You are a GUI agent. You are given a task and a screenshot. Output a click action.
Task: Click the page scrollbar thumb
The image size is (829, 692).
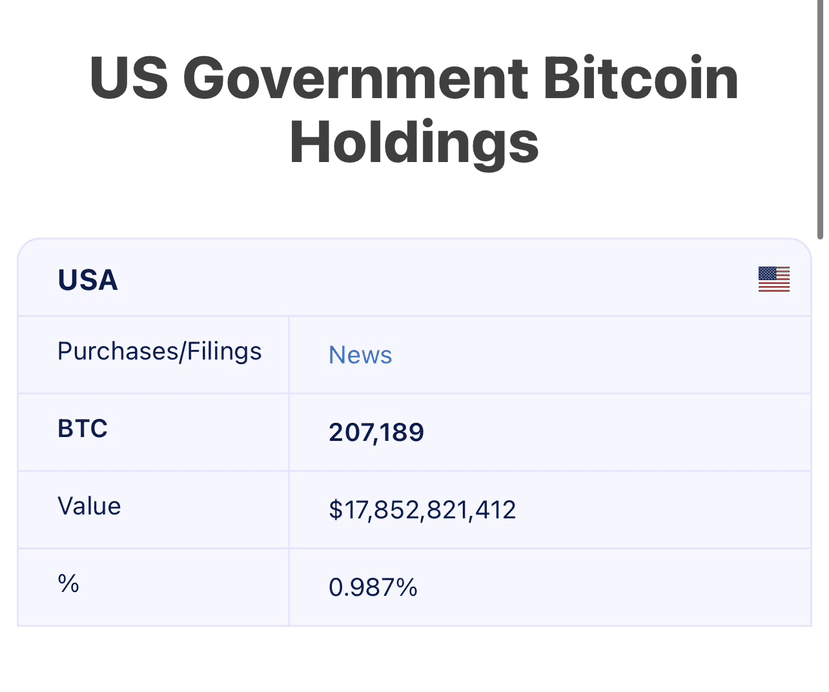821,120
